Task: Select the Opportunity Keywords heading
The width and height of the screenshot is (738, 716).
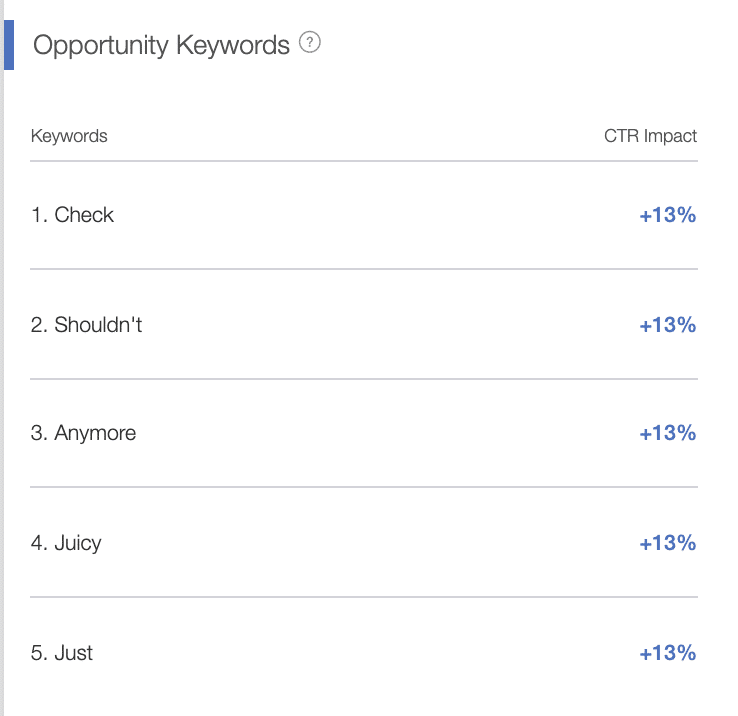Action: tap(161, 46)
